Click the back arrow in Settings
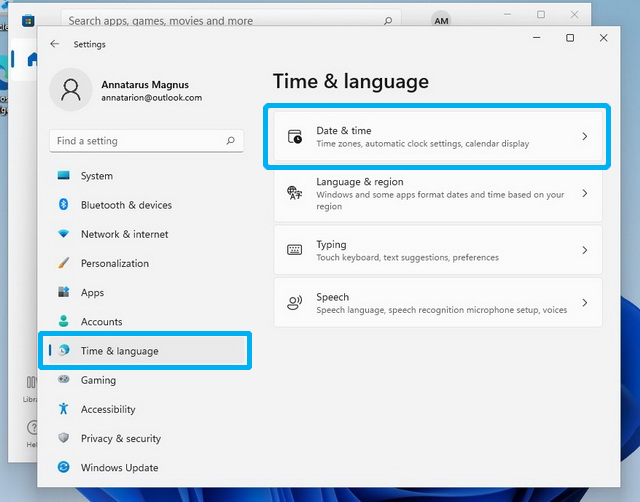The image size is (640, 502). (54, 44)
